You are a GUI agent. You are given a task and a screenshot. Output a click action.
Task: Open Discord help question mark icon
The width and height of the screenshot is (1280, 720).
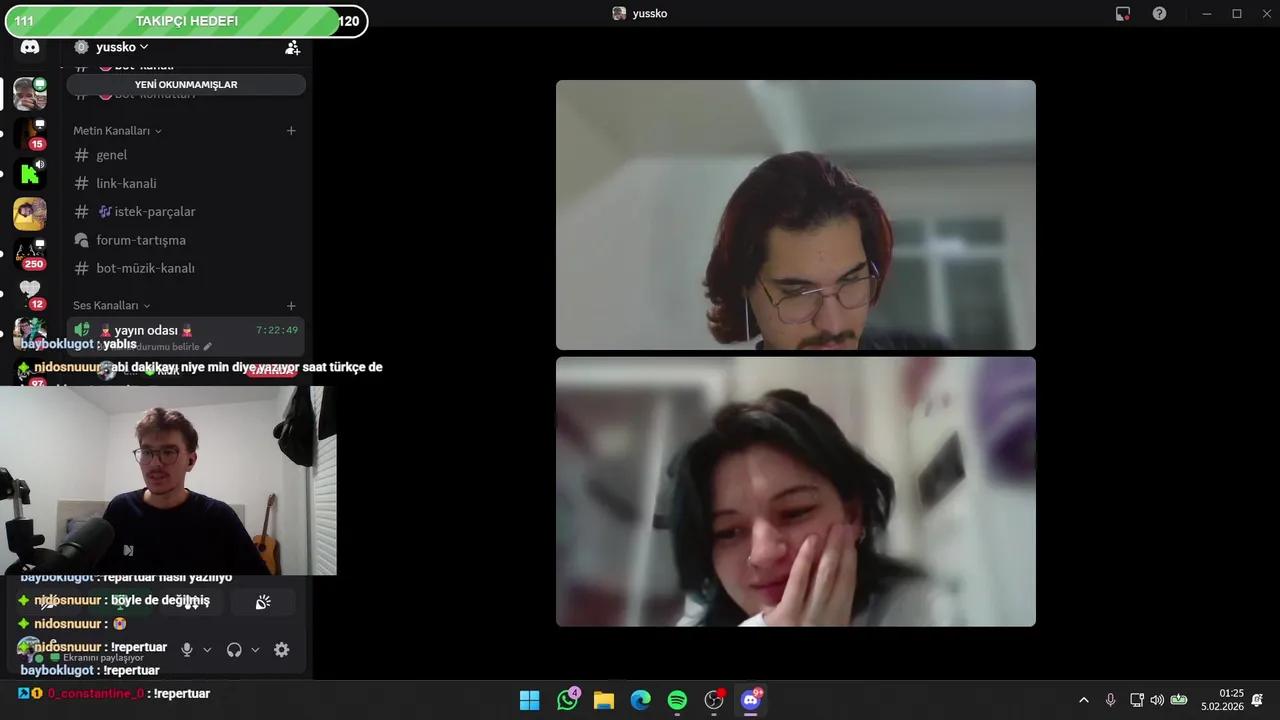[x=1159, y=14]
